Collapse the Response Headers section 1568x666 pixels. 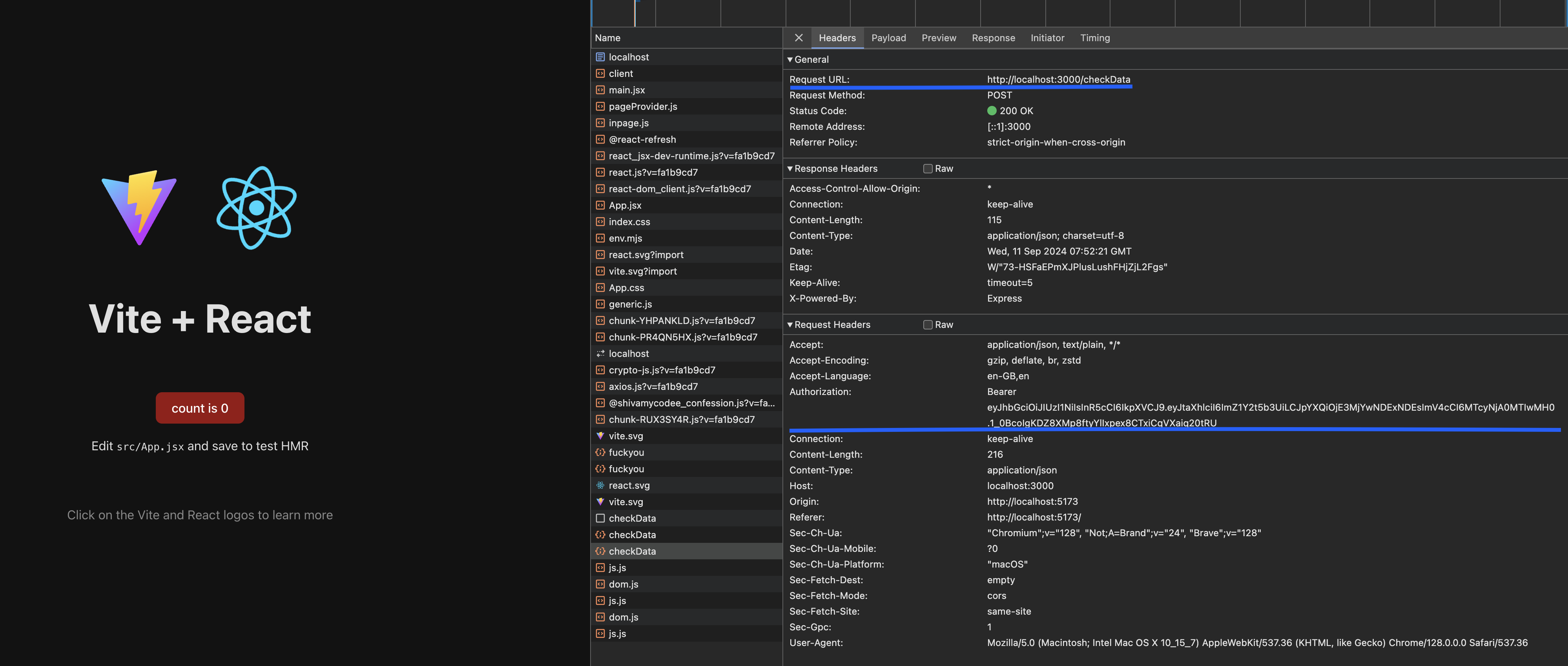(790, 169)
